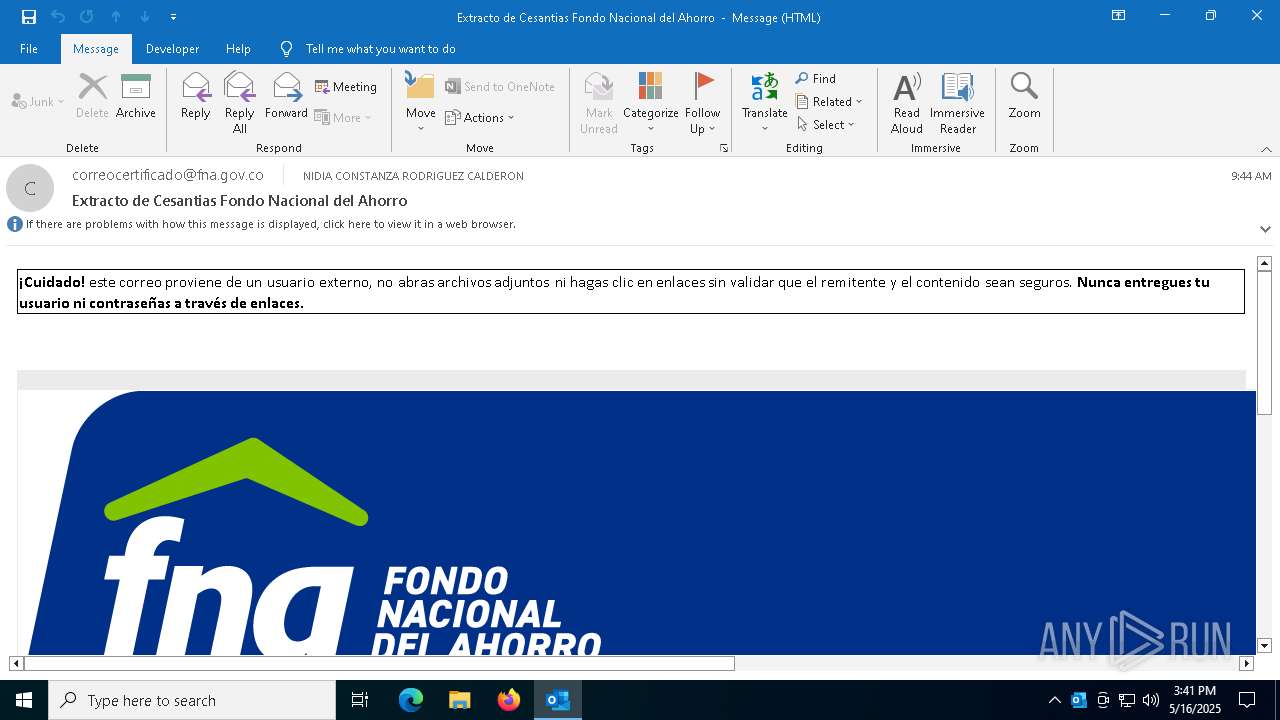1280x720 pixels.
Task: Click the view in web browser info bar
Action: 270,224
